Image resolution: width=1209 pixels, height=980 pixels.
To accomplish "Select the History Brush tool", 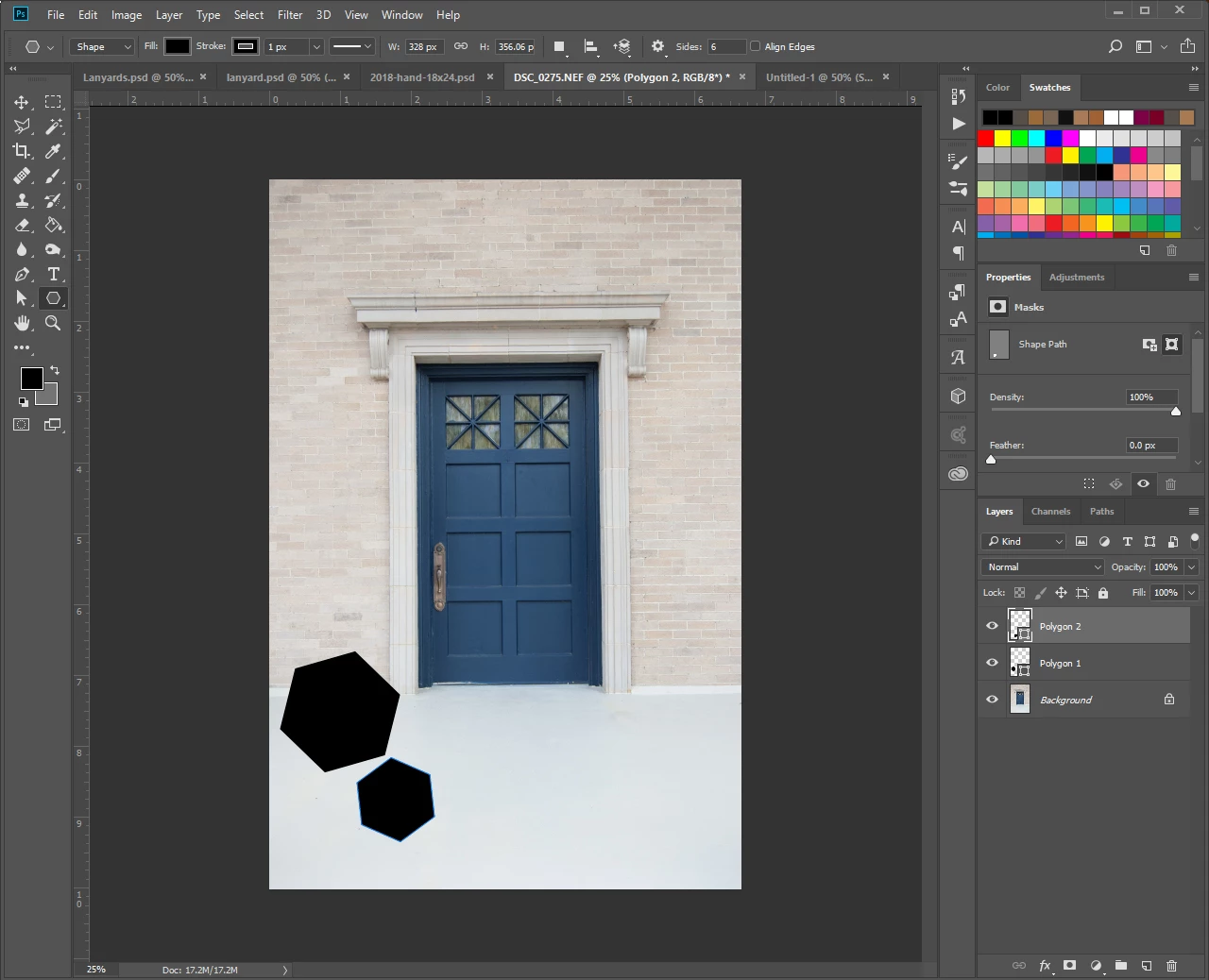I will tap(53, 200).
